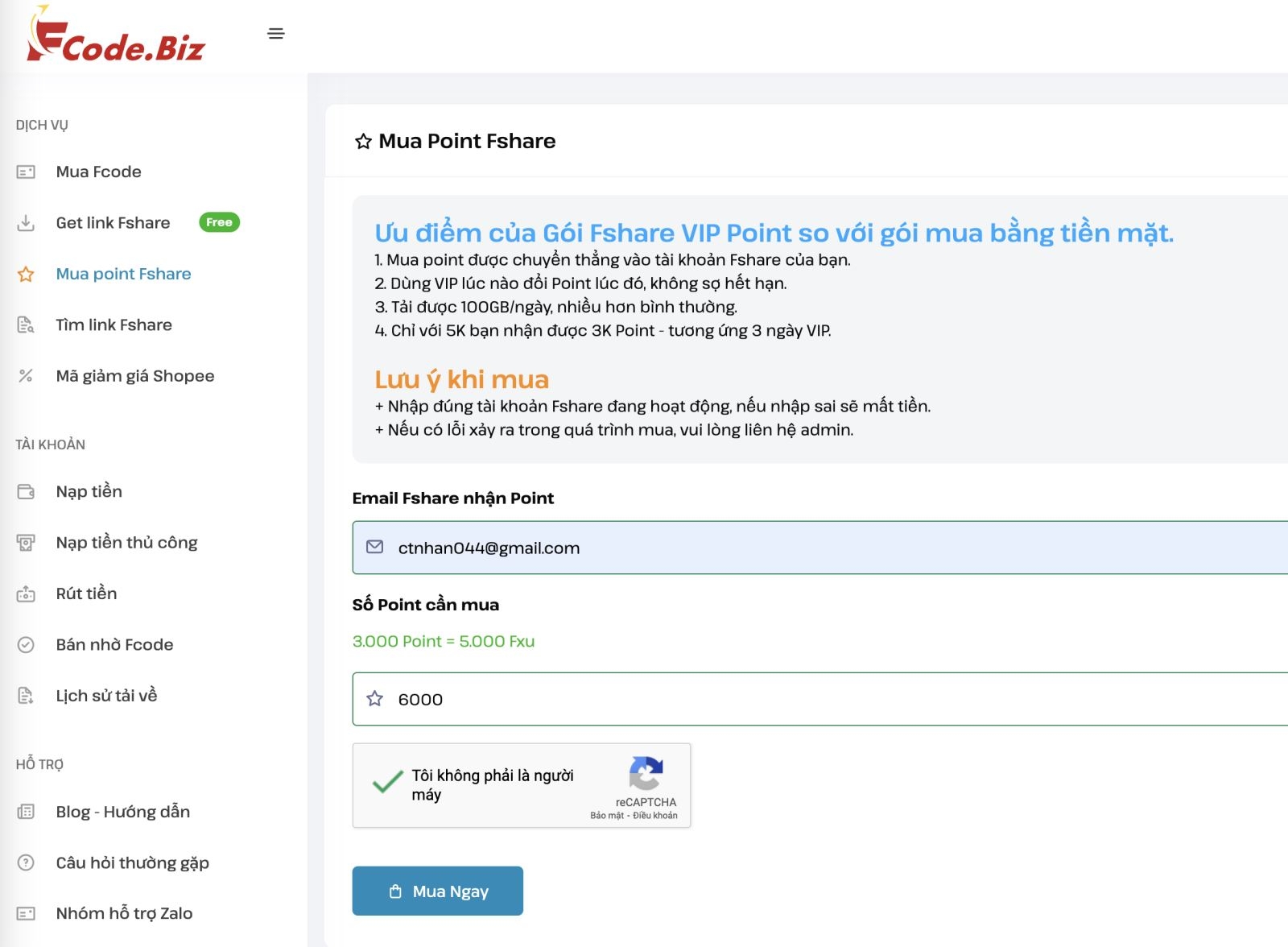1288x947 pixels.
Task: Open the hamburger menu at the top
Action: coord(275,34)
